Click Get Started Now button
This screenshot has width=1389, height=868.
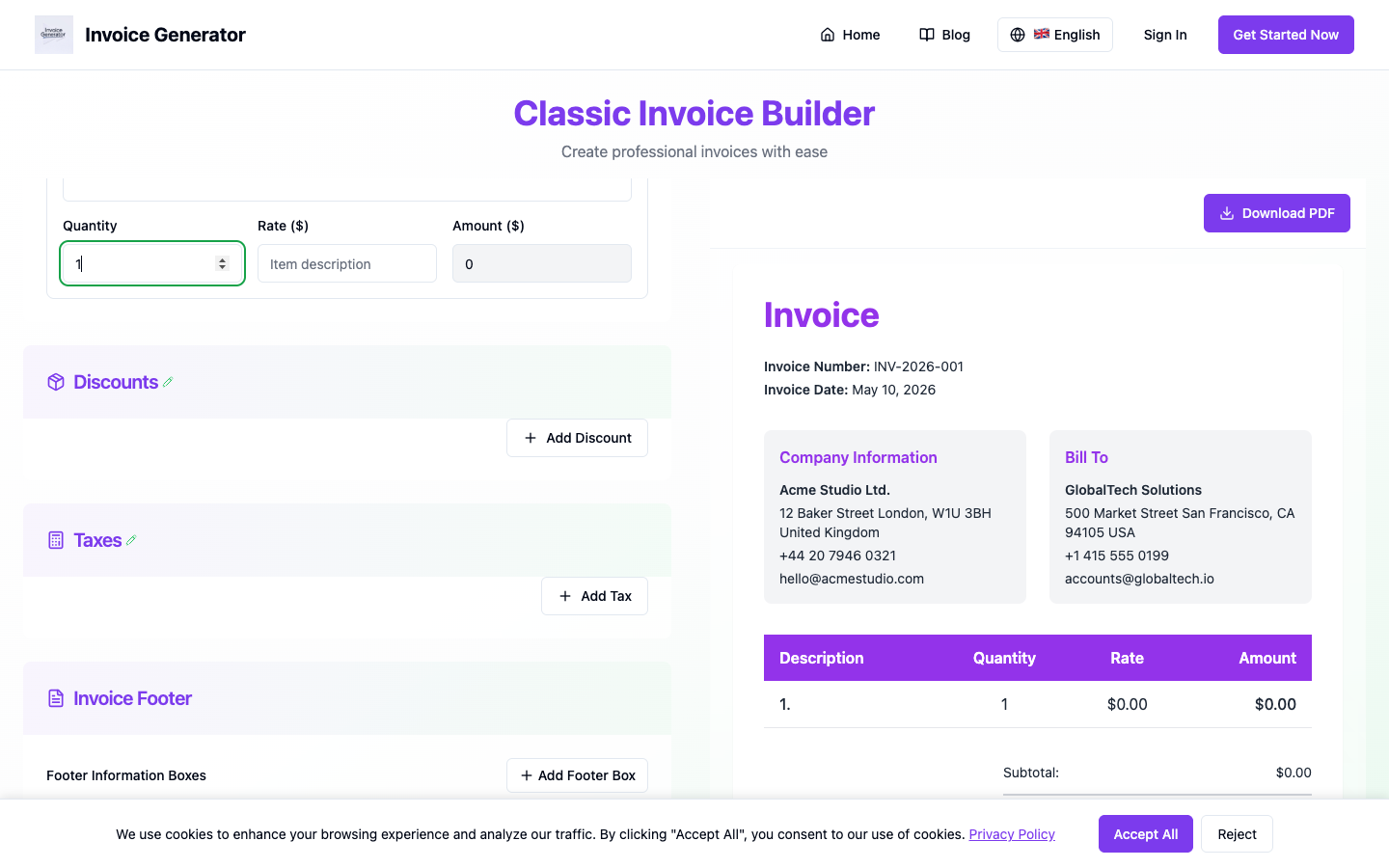coord(1286,35)
